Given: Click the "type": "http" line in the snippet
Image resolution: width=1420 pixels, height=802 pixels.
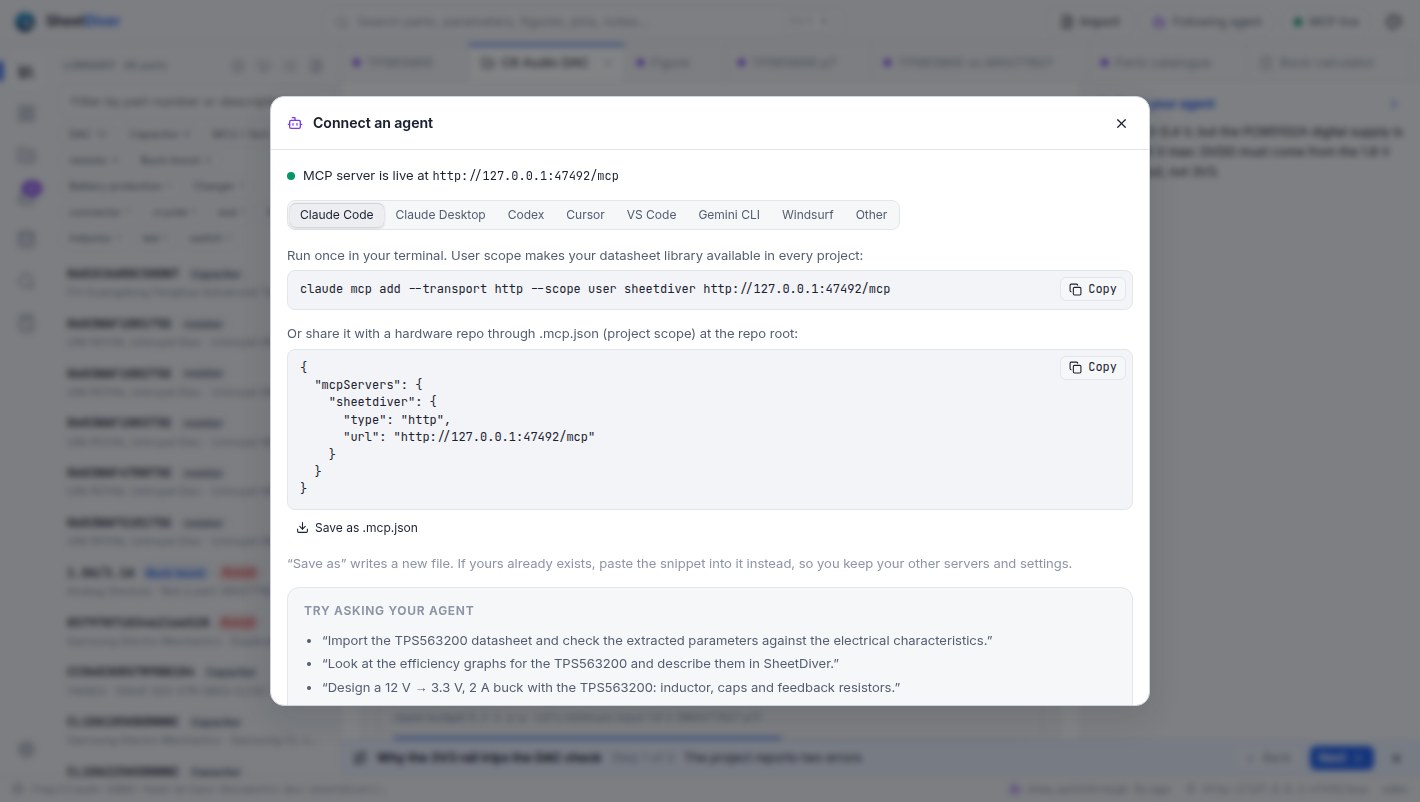Looking at the screenshot, I should [397, 420].
